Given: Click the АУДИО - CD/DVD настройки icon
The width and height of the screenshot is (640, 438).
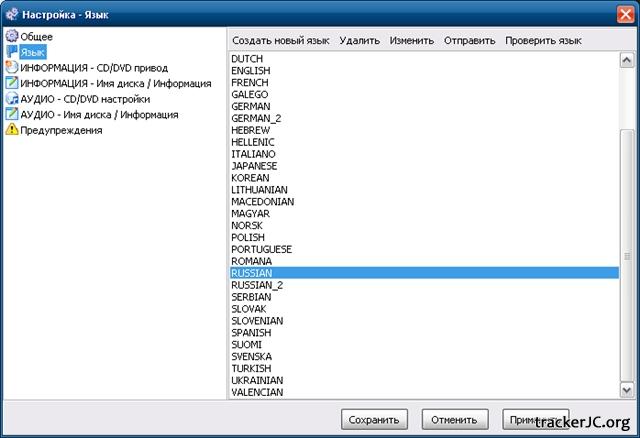Looking at the screenshot, I should click(x=11, y=99).
